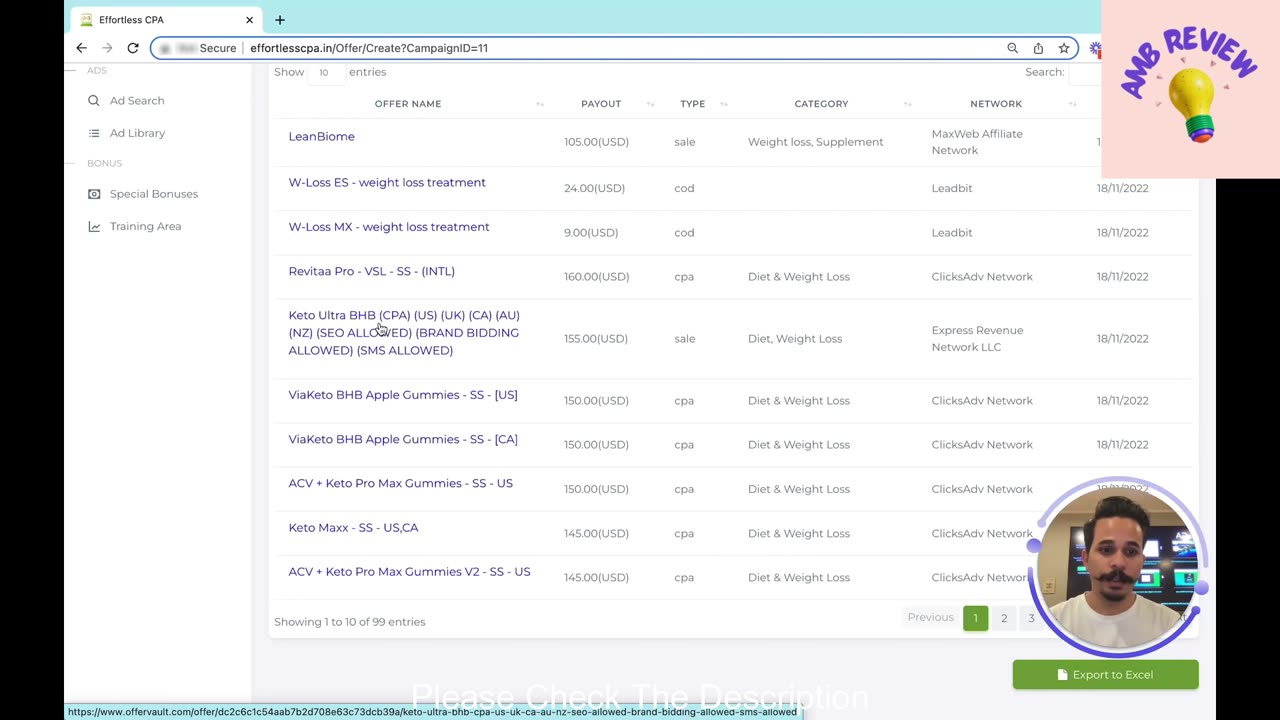Click the browser forward arrow

click(107, 48)
